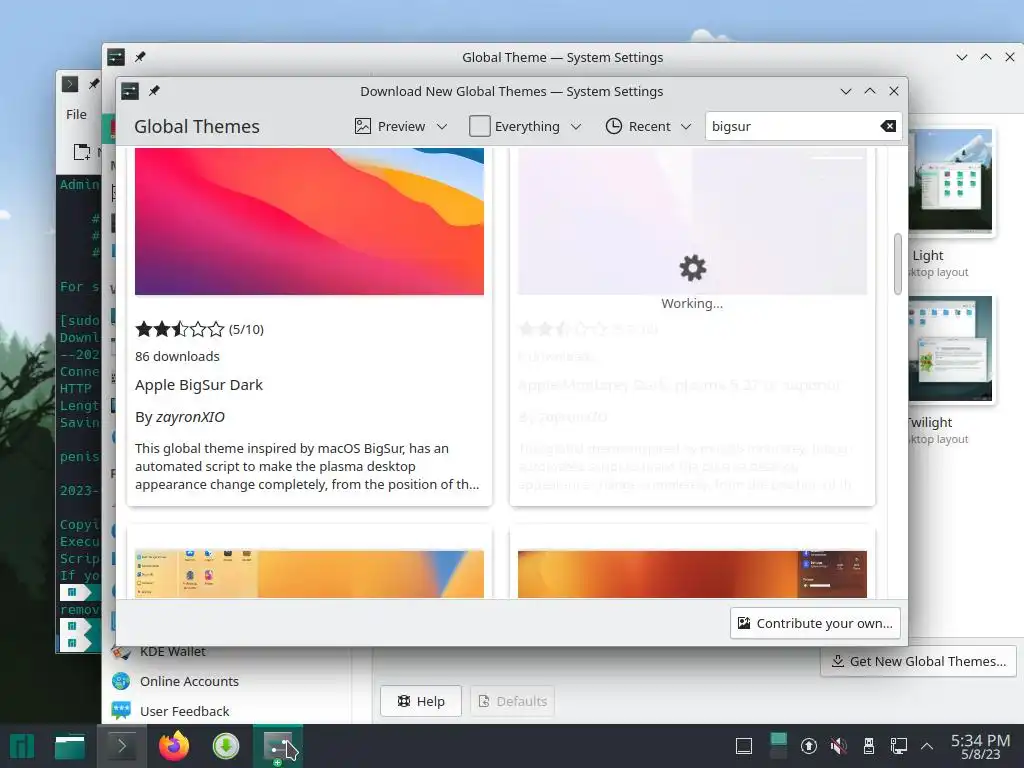
Task: Click the Apple BigSur Dark description text
Action: [307, 466]
